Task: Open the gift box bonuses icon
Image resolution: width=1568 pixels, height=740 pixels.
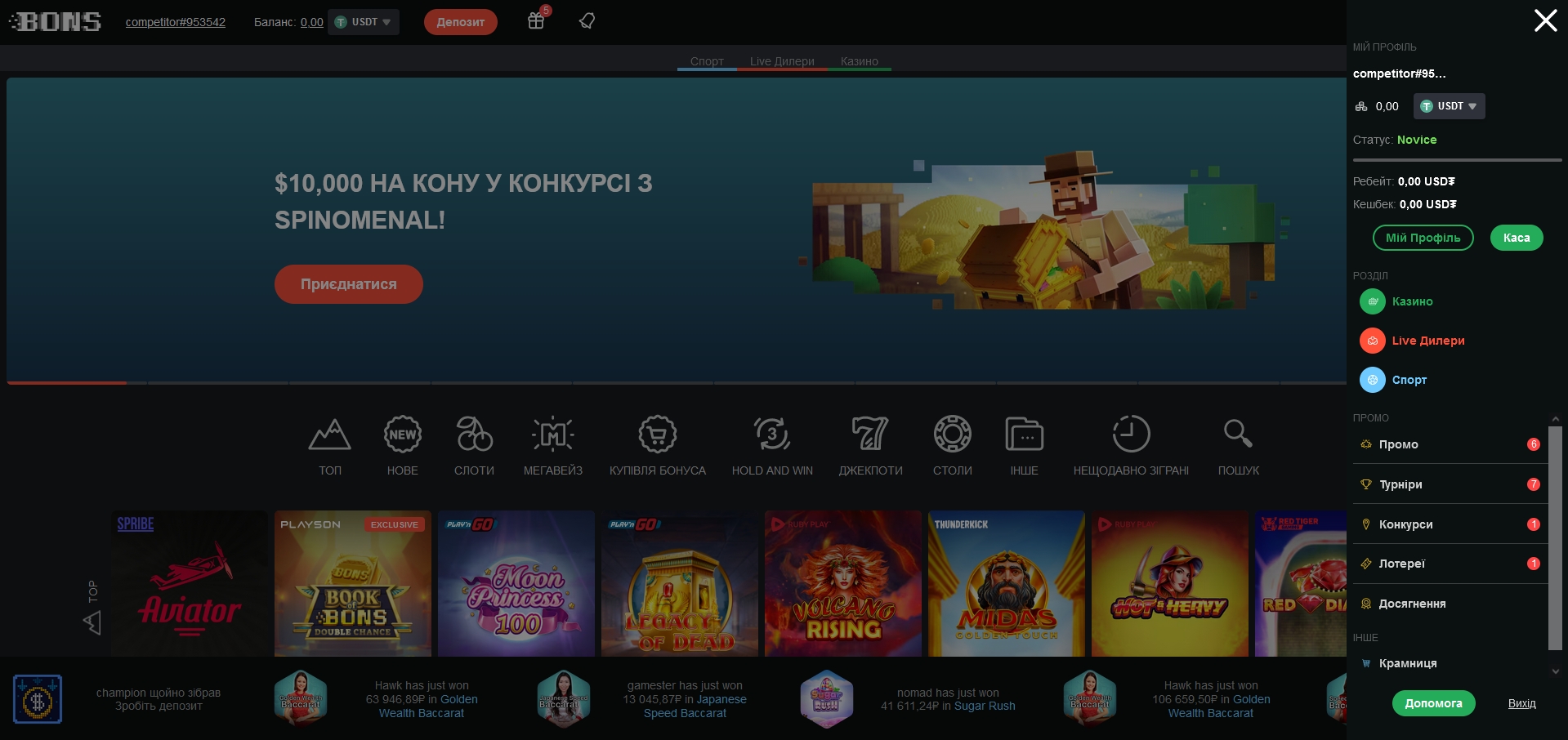Action: coord(536,20)
